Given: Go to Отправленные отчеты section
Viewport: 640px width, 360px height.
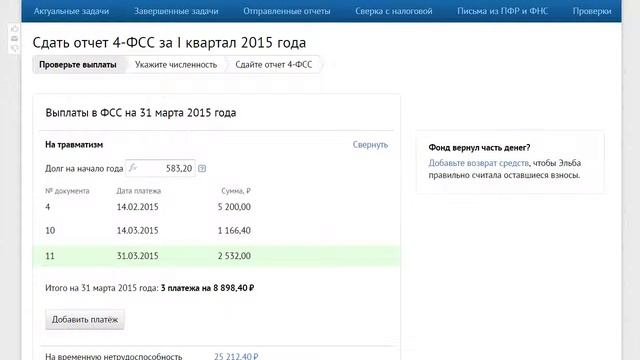Looking at the screenshot, I should [x=287, y=11].
